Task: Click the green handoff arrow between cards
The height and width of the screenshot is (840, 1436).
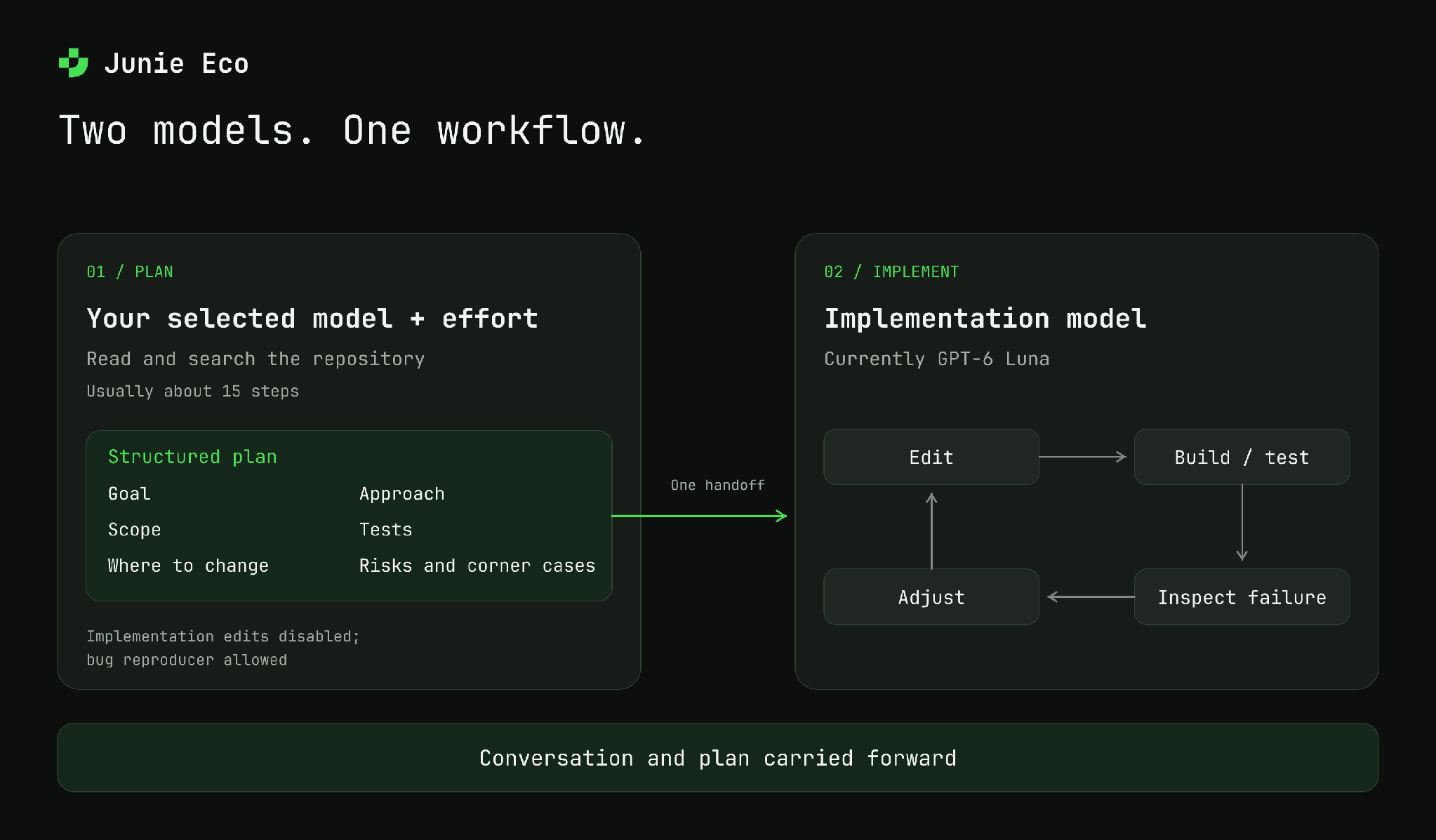Action: tap(700, 516)
